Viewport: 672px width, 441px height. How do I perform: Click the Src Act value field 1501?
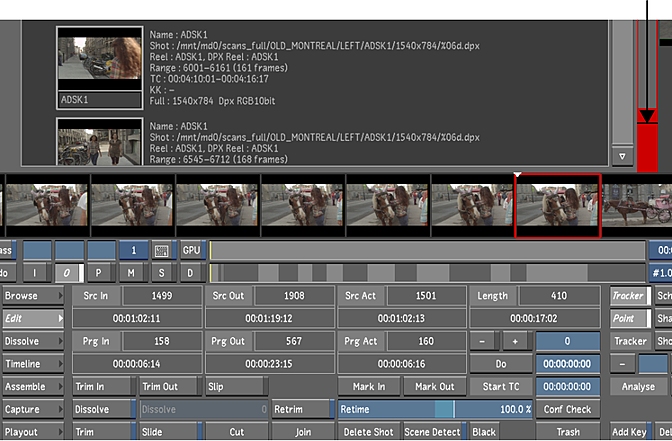[x=426, y=296]
